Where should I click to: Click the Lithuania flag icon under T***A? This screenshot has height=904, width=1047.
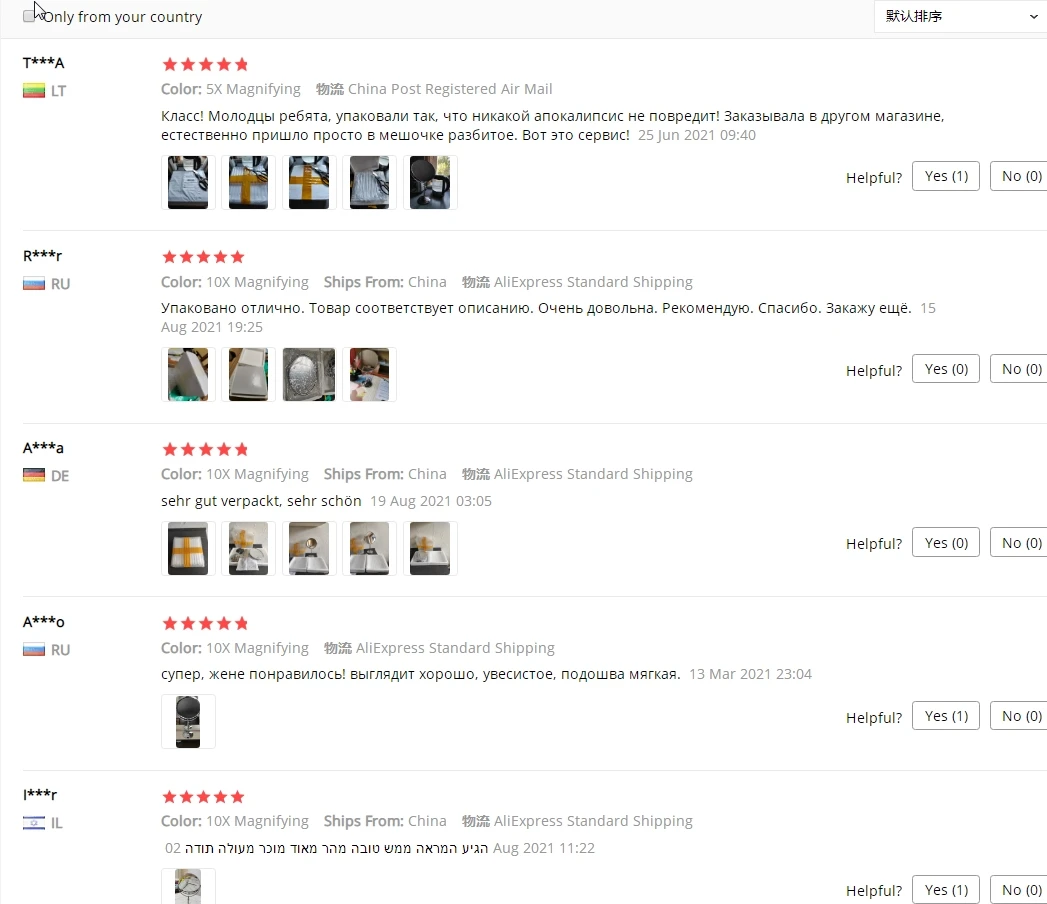click(33, 91)
